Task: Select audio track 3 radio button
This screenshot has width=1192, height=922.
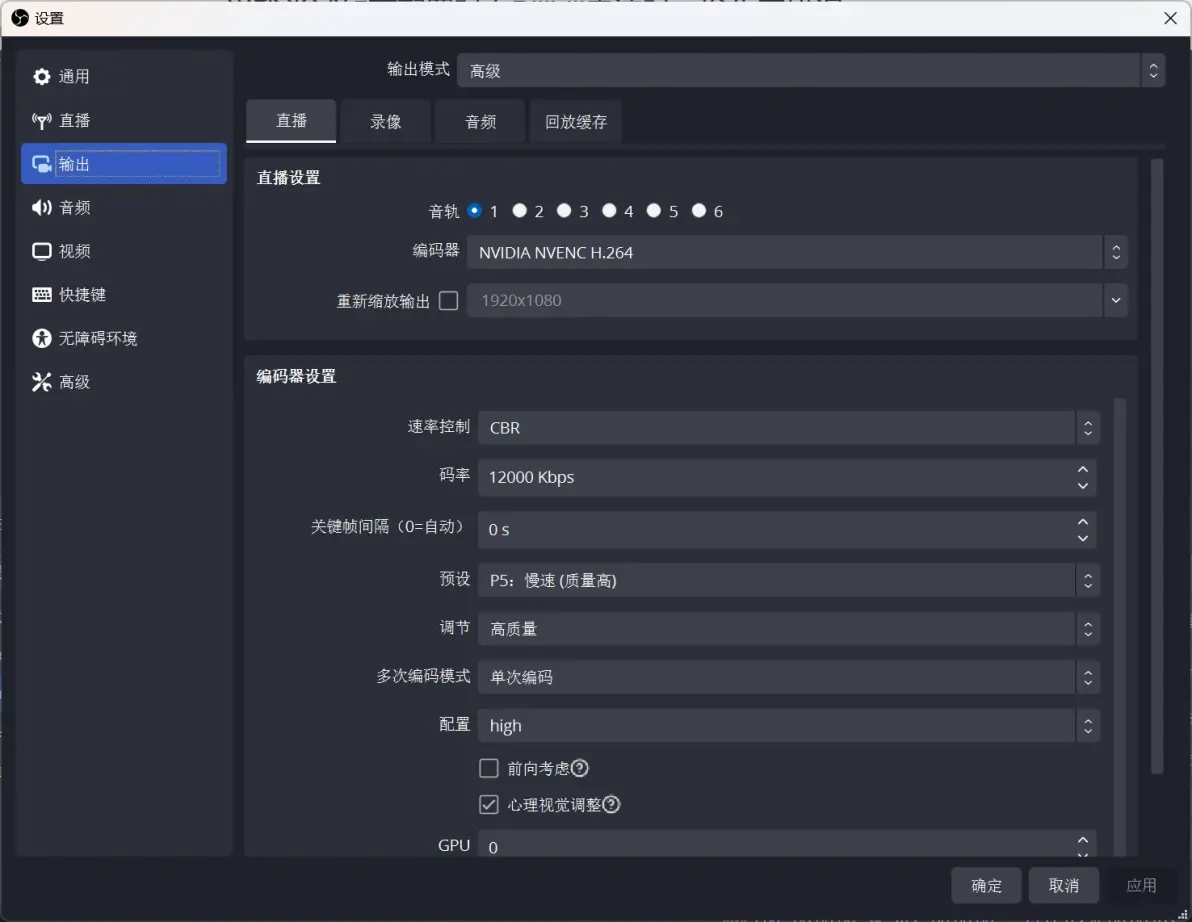Action: pyautogui.click(x=564, y=211)
